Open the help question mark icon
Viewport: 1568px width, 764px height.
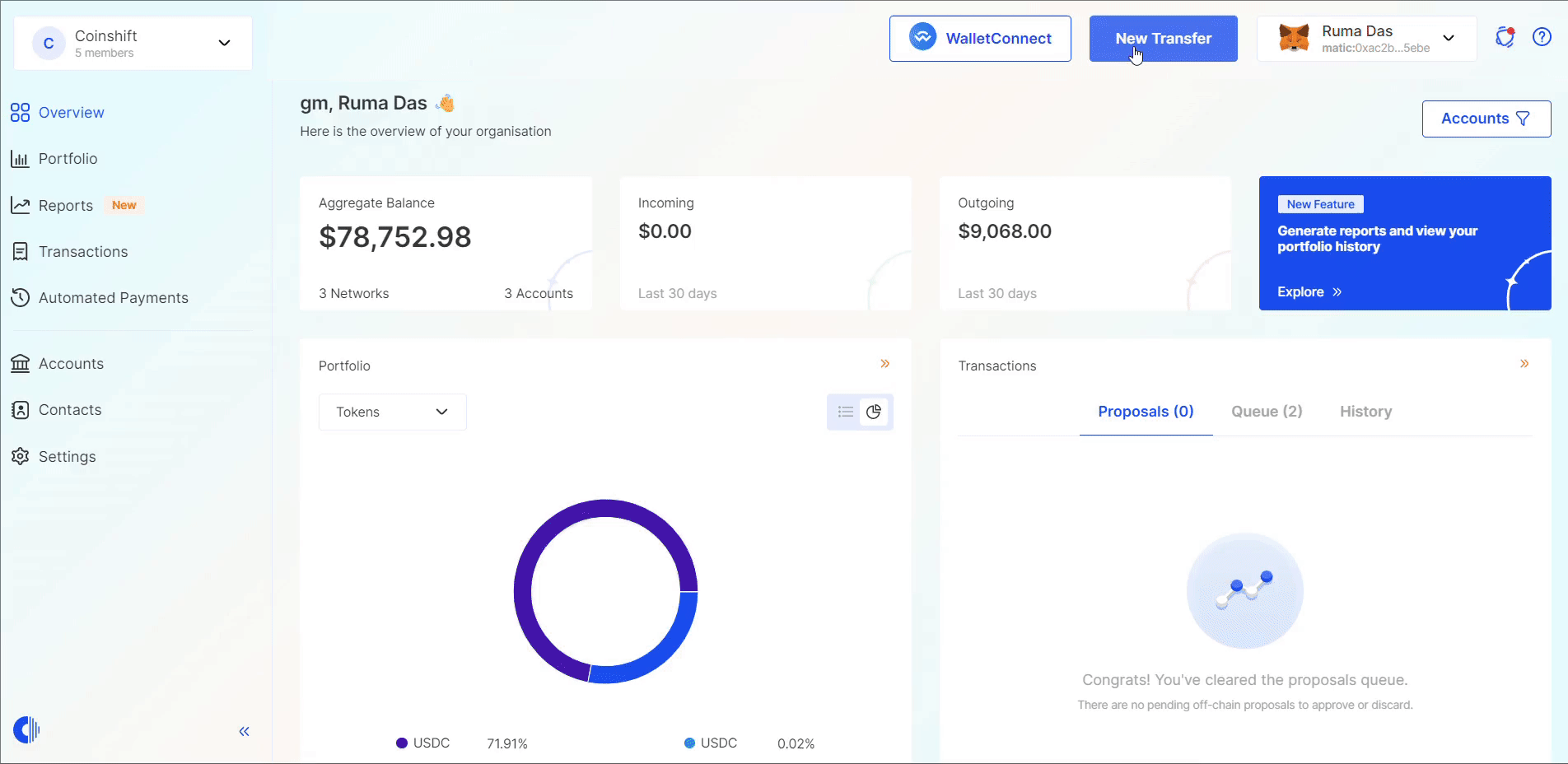click(x=1542, y=37)
